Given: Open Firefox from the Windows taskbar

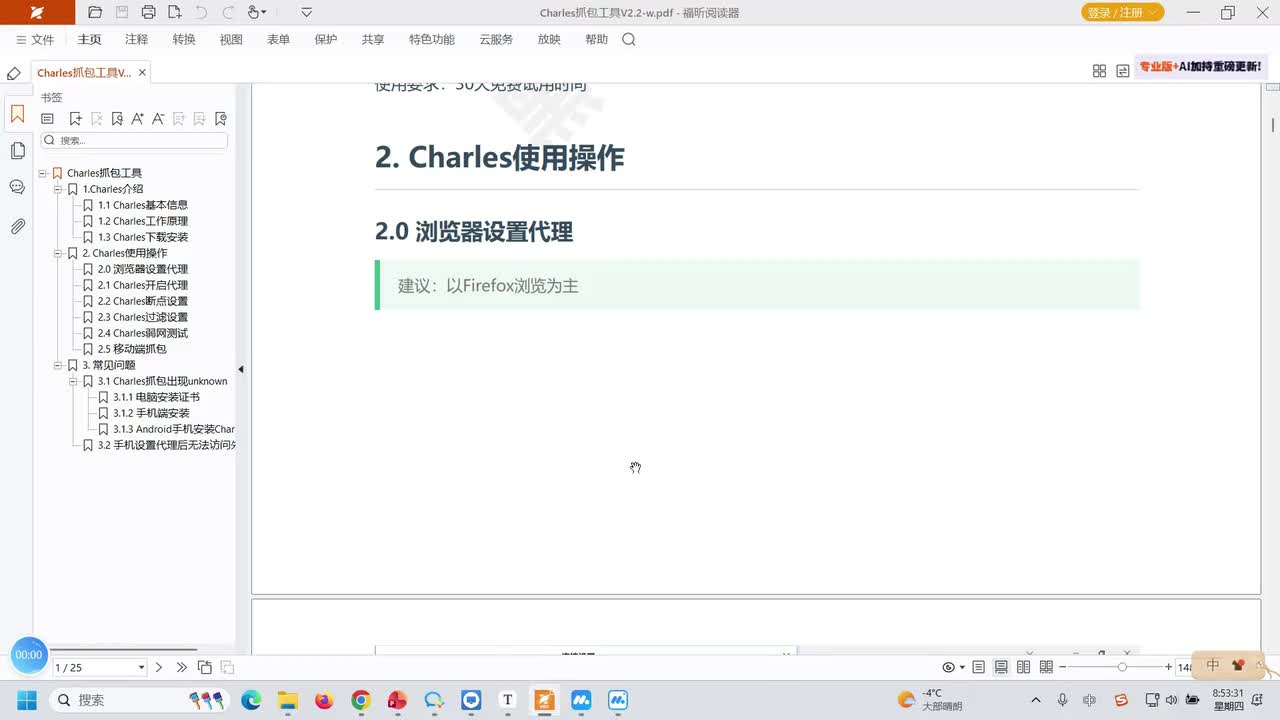Looking at the screenshot, I should coord(324,700).
